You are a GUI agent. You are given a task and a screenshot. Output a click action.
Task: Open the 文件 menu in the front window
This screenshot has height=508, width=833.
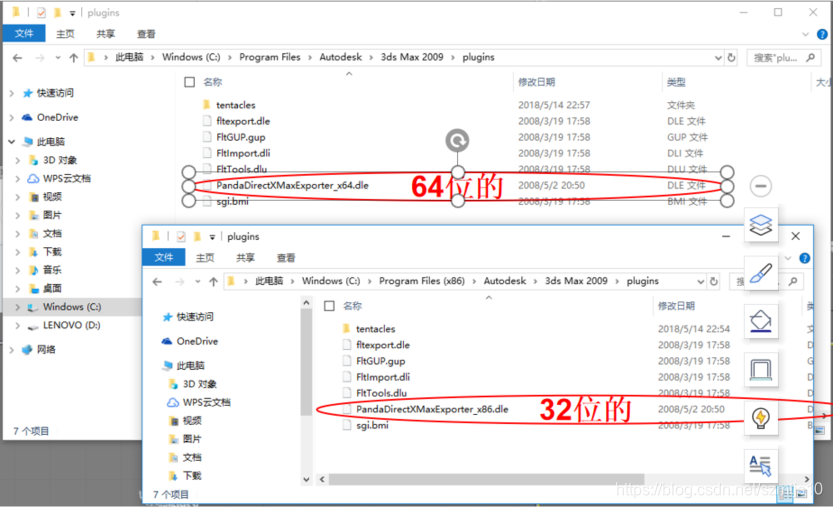coord(164,257)
